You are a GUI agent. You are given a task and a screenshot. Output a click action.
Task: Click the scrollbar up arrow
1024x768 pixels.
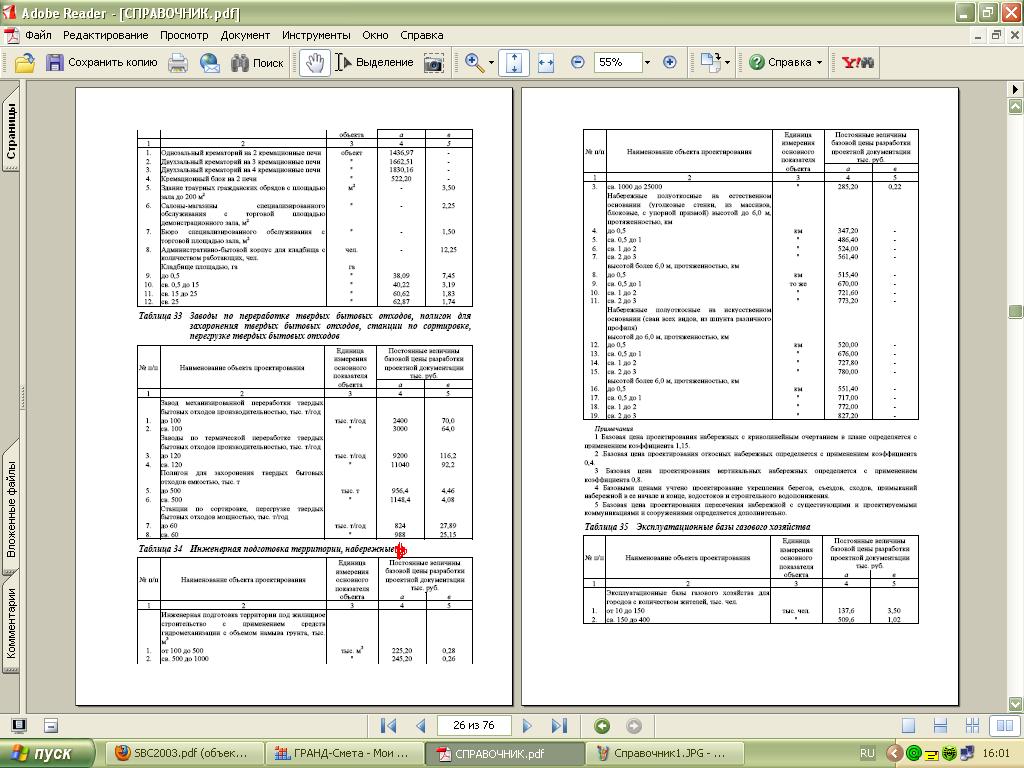click(1016, 106)
